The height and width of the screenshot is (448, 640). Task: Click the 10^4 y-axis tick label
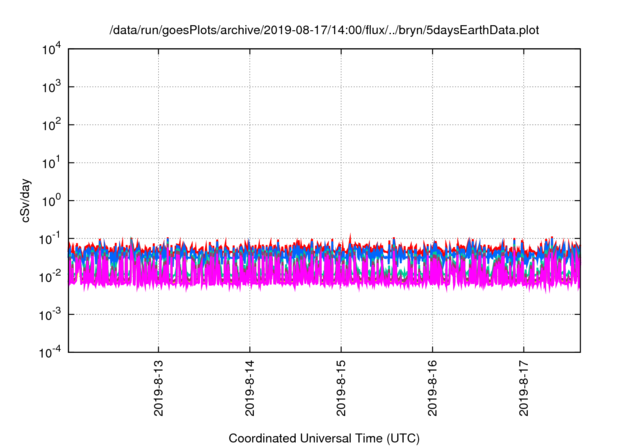(x=51, y=49)
